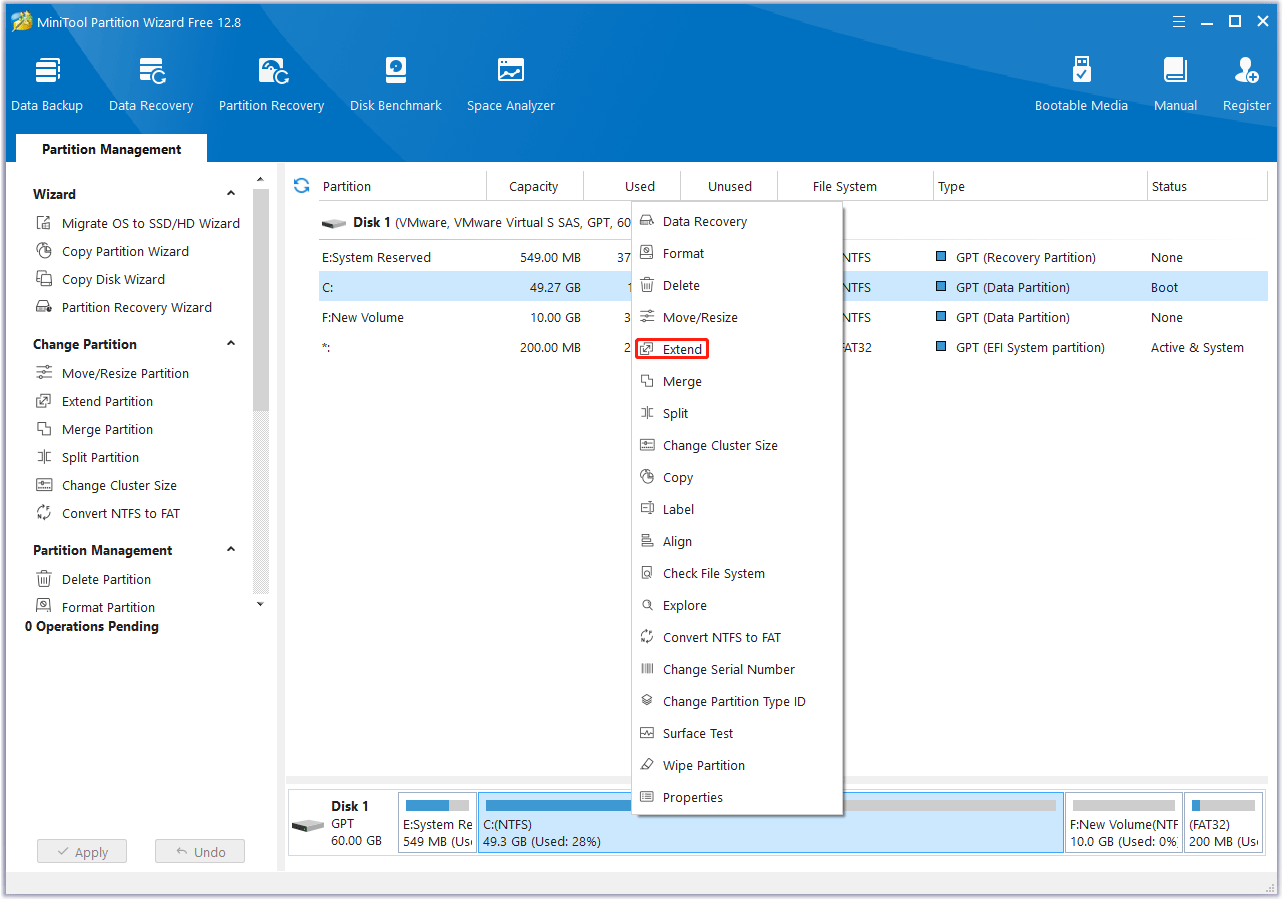This screenshot has height=900, width=1283.
Task: Collapse the Partition Management section
Action: coord(231,549)
